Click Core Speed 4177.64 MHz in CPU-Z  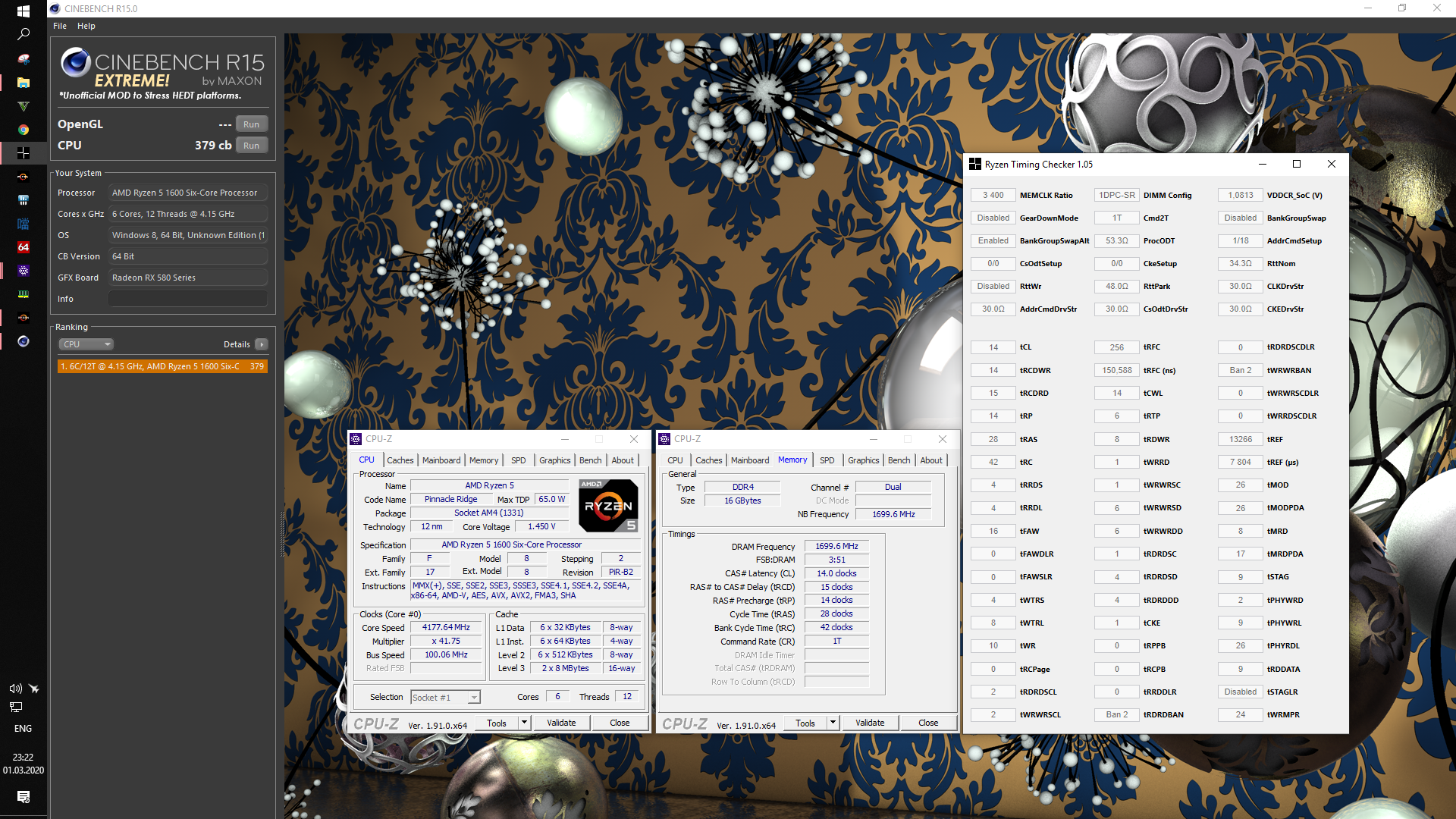(446, 627)
